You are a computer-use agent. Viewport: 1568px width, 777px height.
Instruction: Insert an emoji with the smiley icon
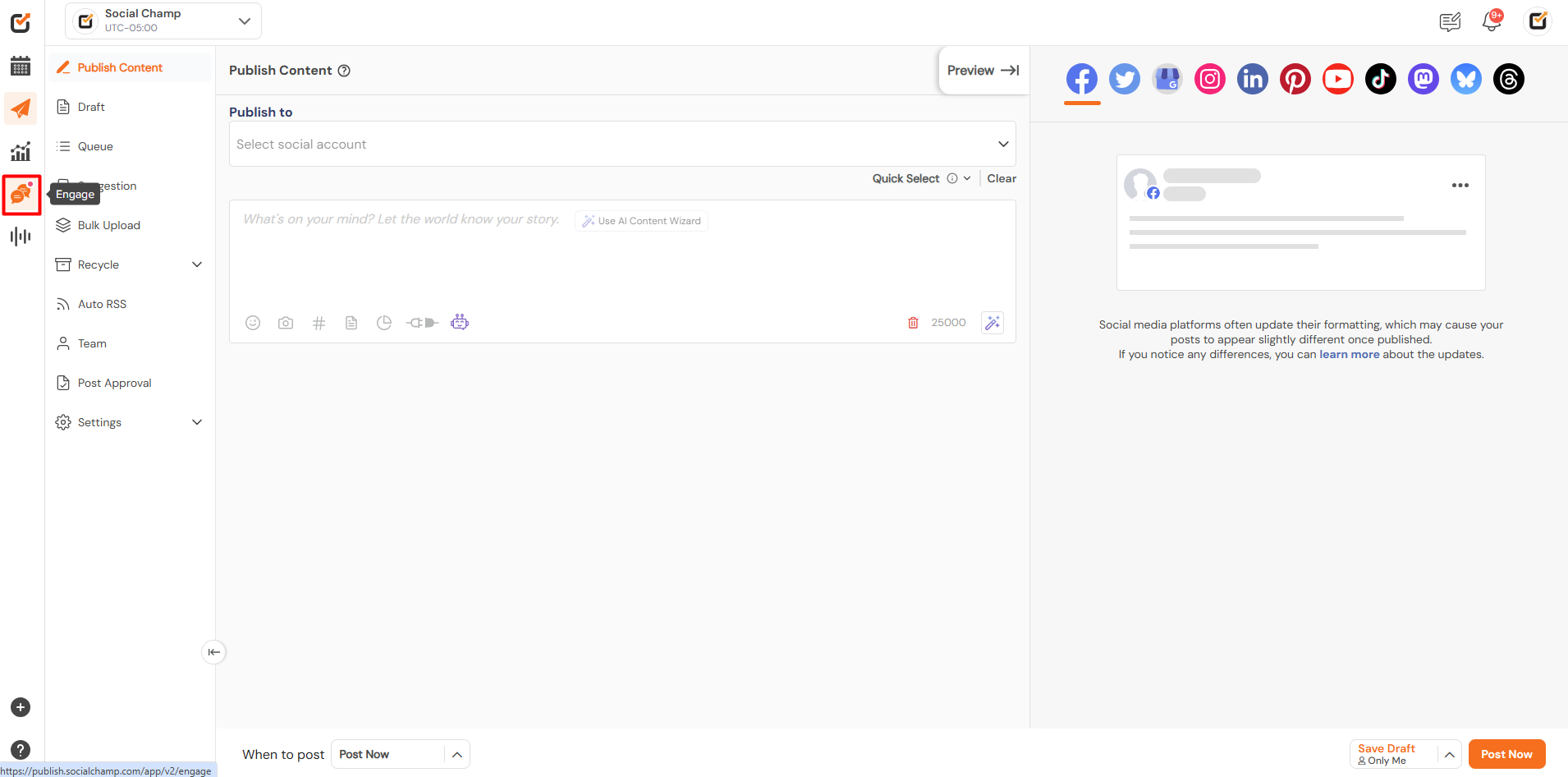(253, 323)
